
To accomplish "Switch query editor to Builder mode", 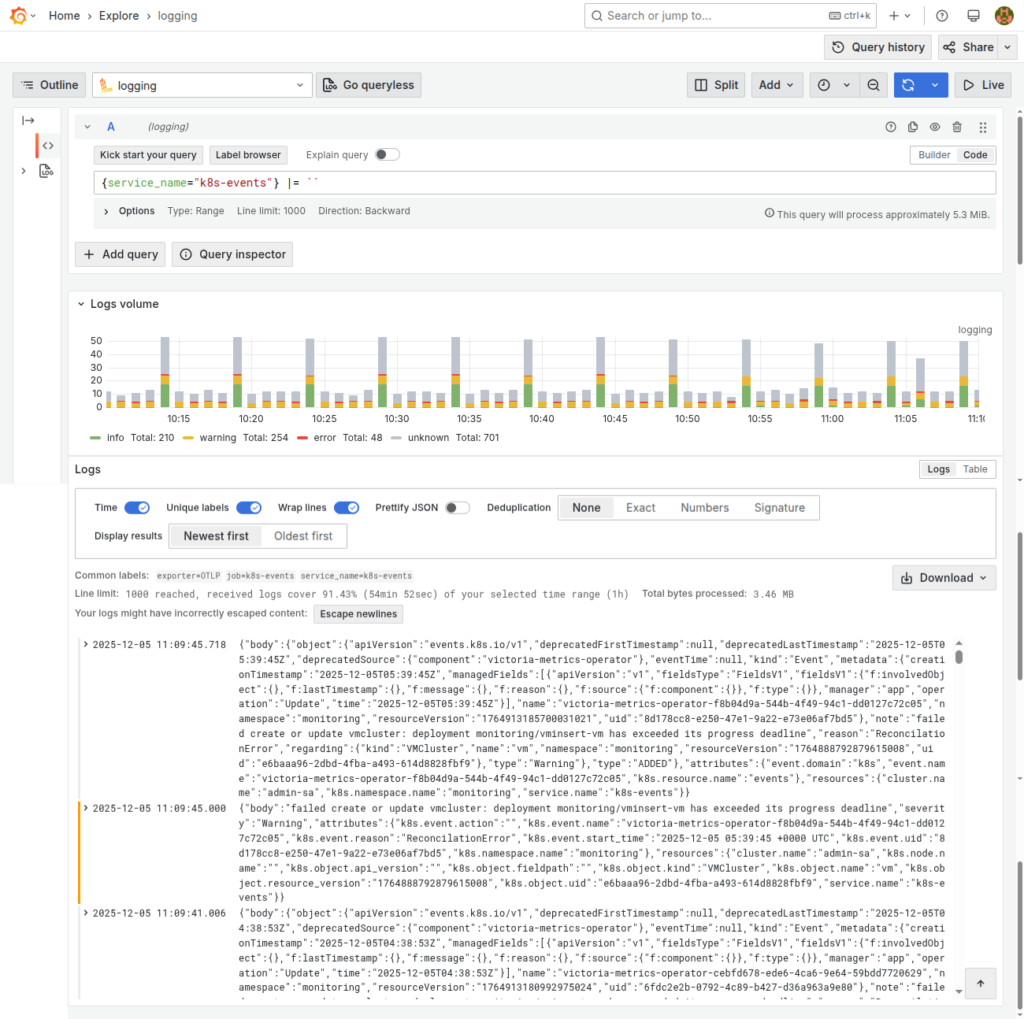I will tap(934, 155).
